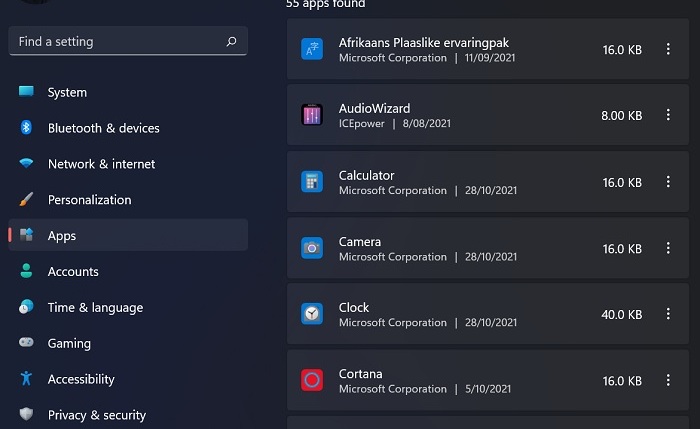700x429 pixels.
Task: Click the AudioWizard app icon
Action: point(312,115)
